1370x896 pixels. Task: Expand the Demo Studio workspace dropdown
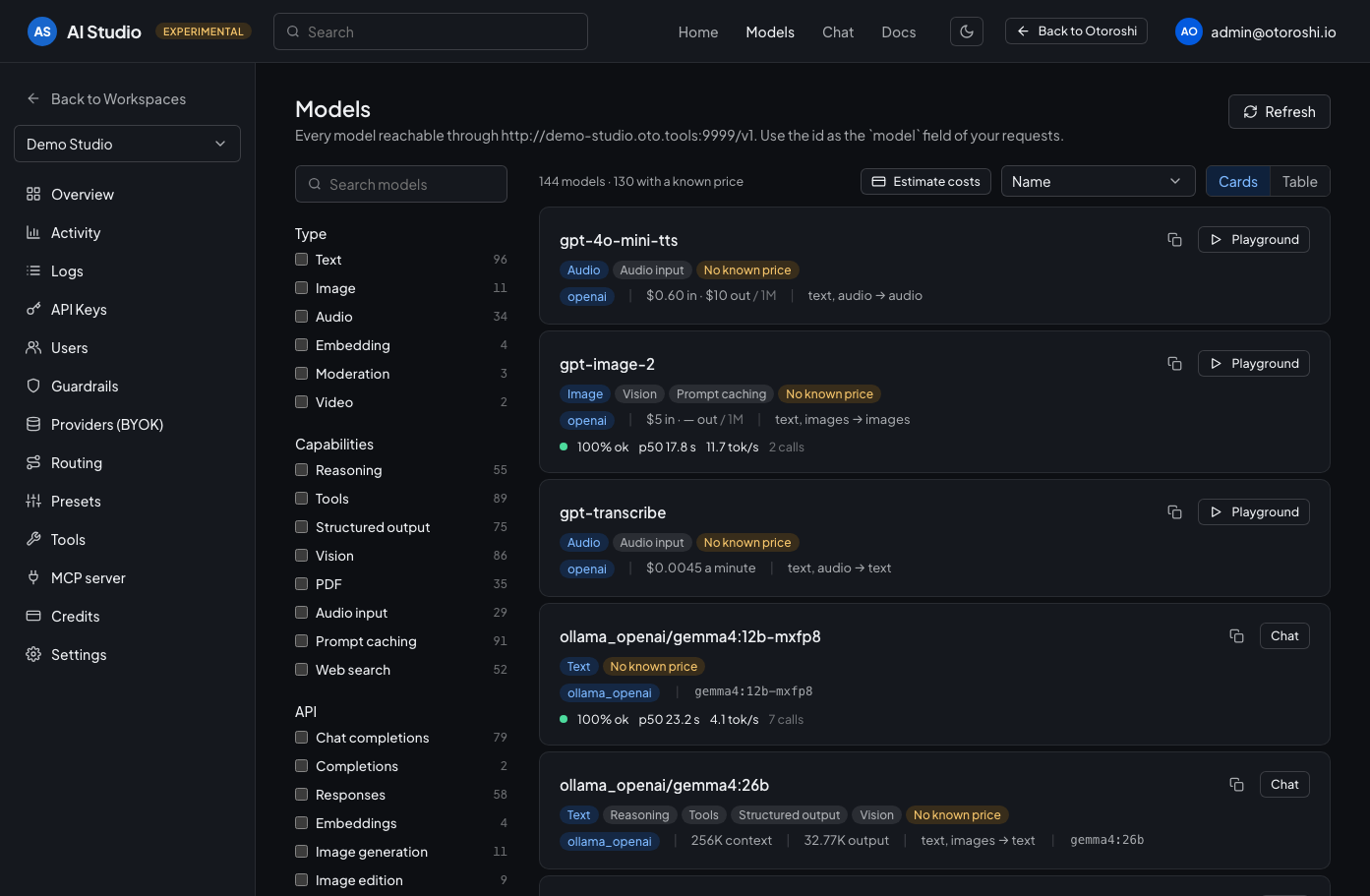click(x=128, y=144)
